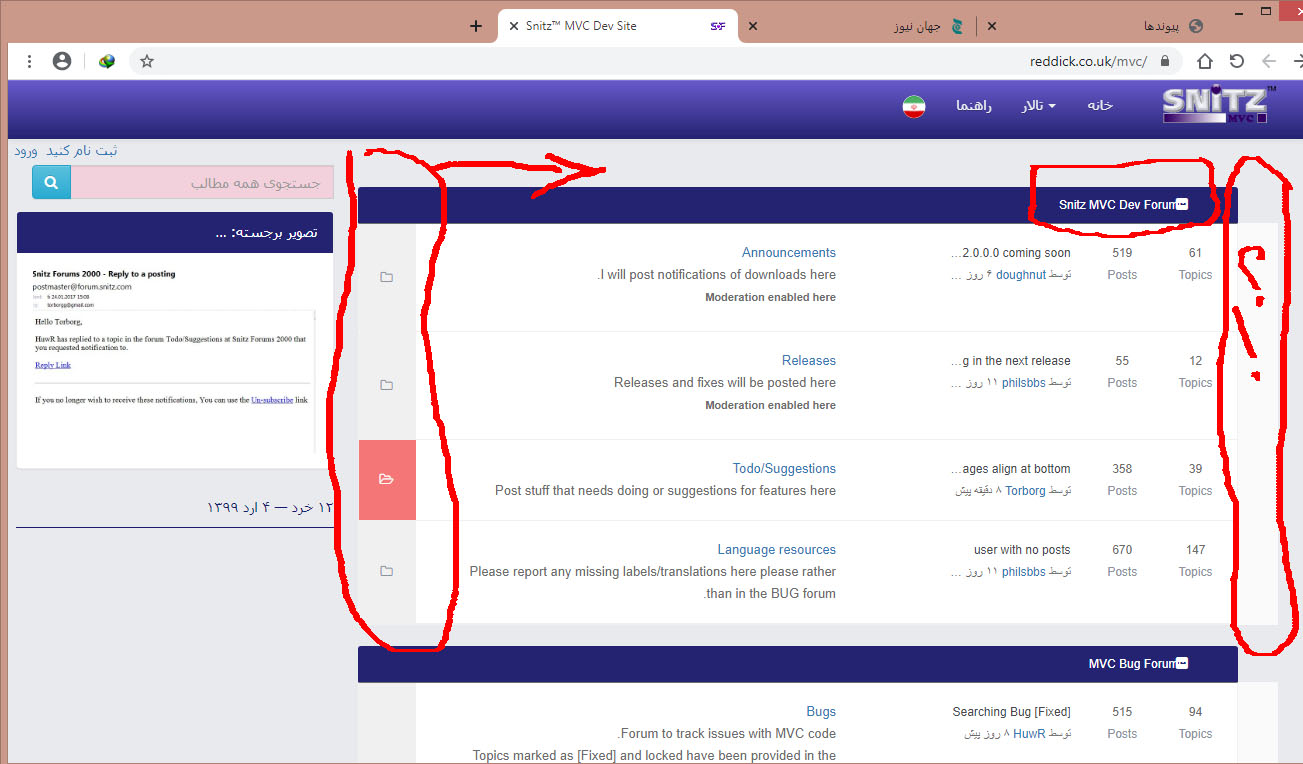The width and height of the screenshot is (1303, 764).
Task: Open the highlighted Todo/Suggestions folder icon
Action: point(387,480)
